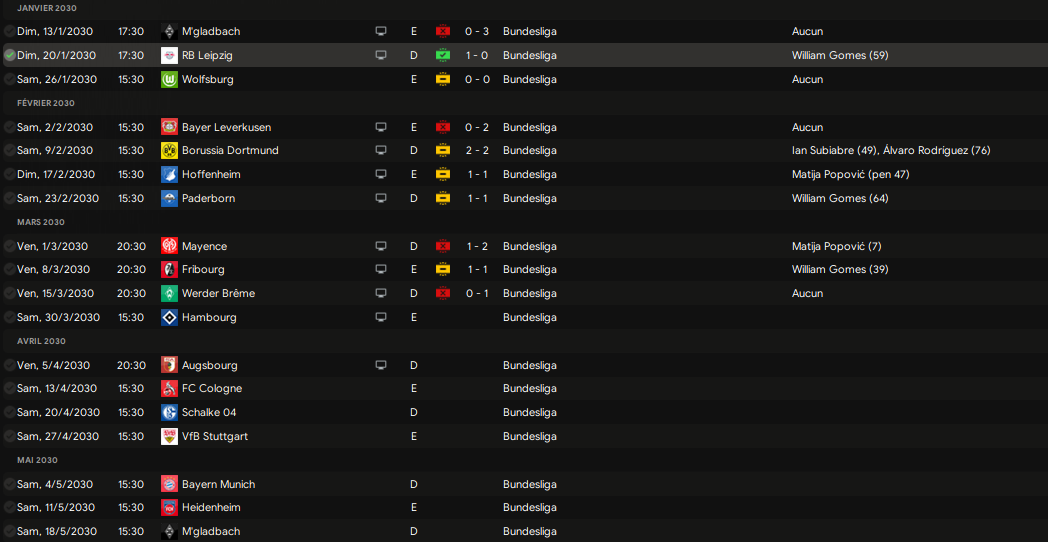Click the FC Cologne club badge
Image resolution: width=1048 pixels, height=542 pixels.
pyautogui.click(x=169, y=388)
